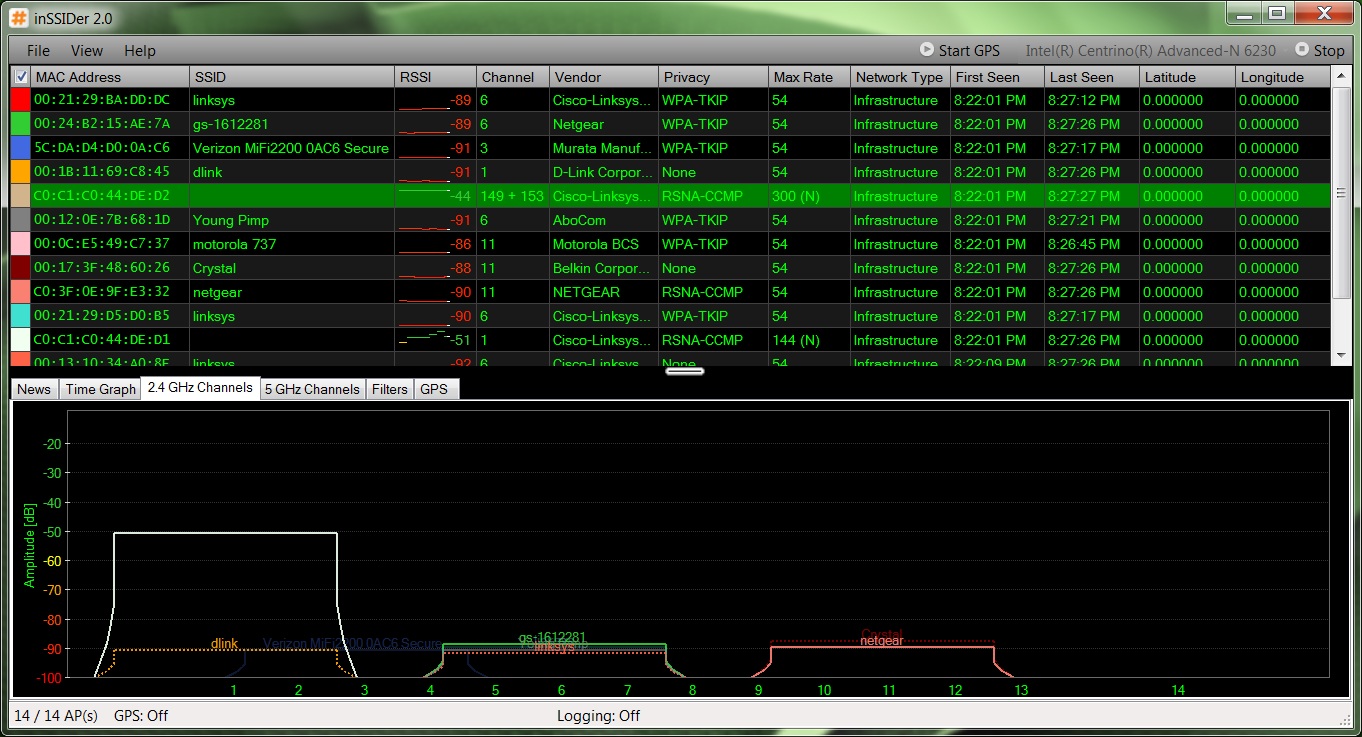Screen dimensions: 1362x737
Task: Click the Belkin Corpor... vendor cell
Action: (x=603, y=268)
